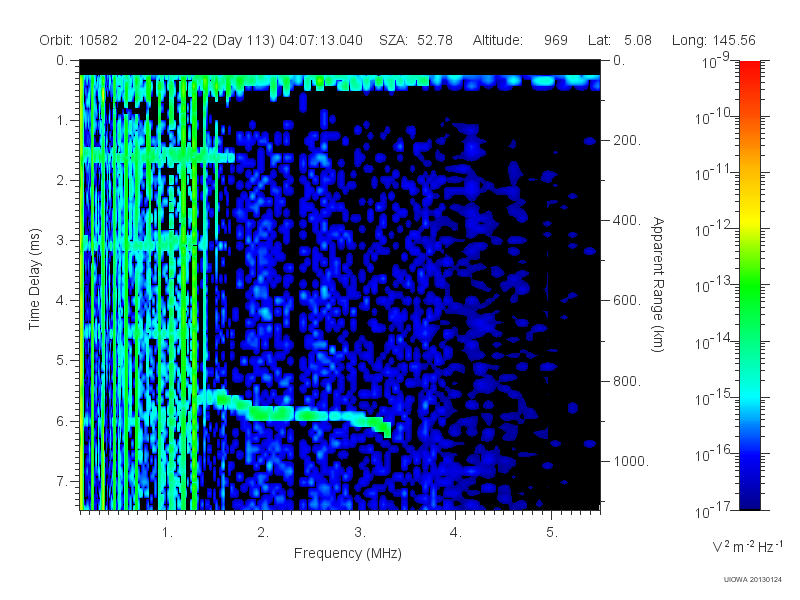Click the 400. km range tick label
Viewport: 800px width, 600px height.
pyautogui.click(x=627, y=220)
